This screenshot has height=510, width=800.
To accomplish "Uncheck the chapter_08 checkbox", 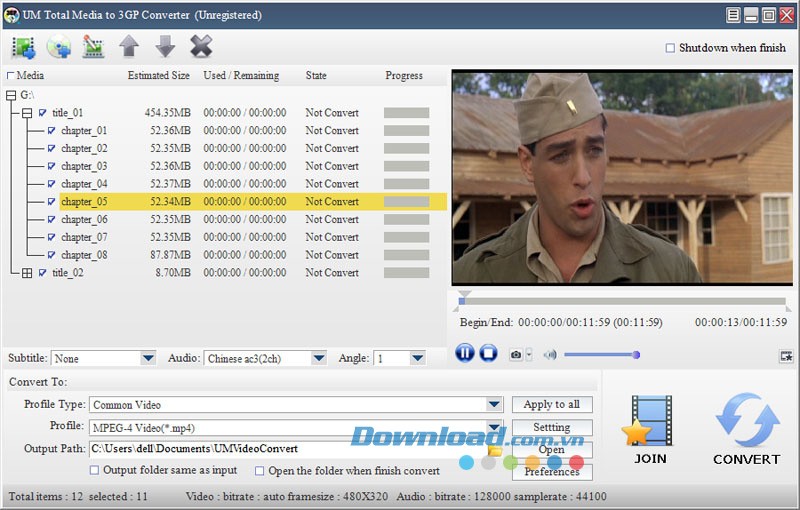I will [x=51, y=254].
